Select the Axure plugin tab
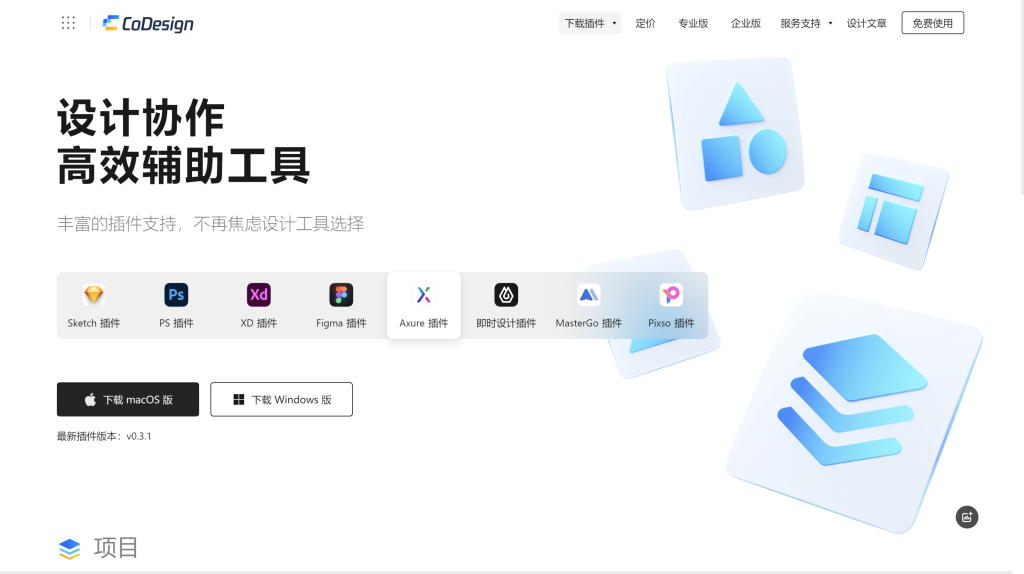 click(424, 305)
